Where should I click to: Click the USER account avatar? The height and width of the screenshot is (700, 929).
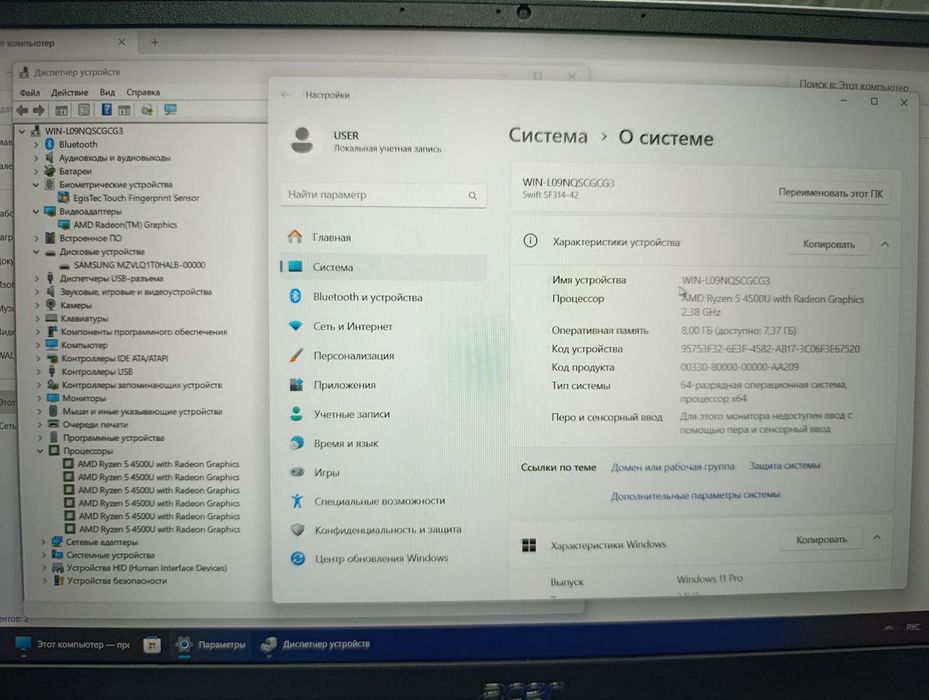(x=302, y=140)
